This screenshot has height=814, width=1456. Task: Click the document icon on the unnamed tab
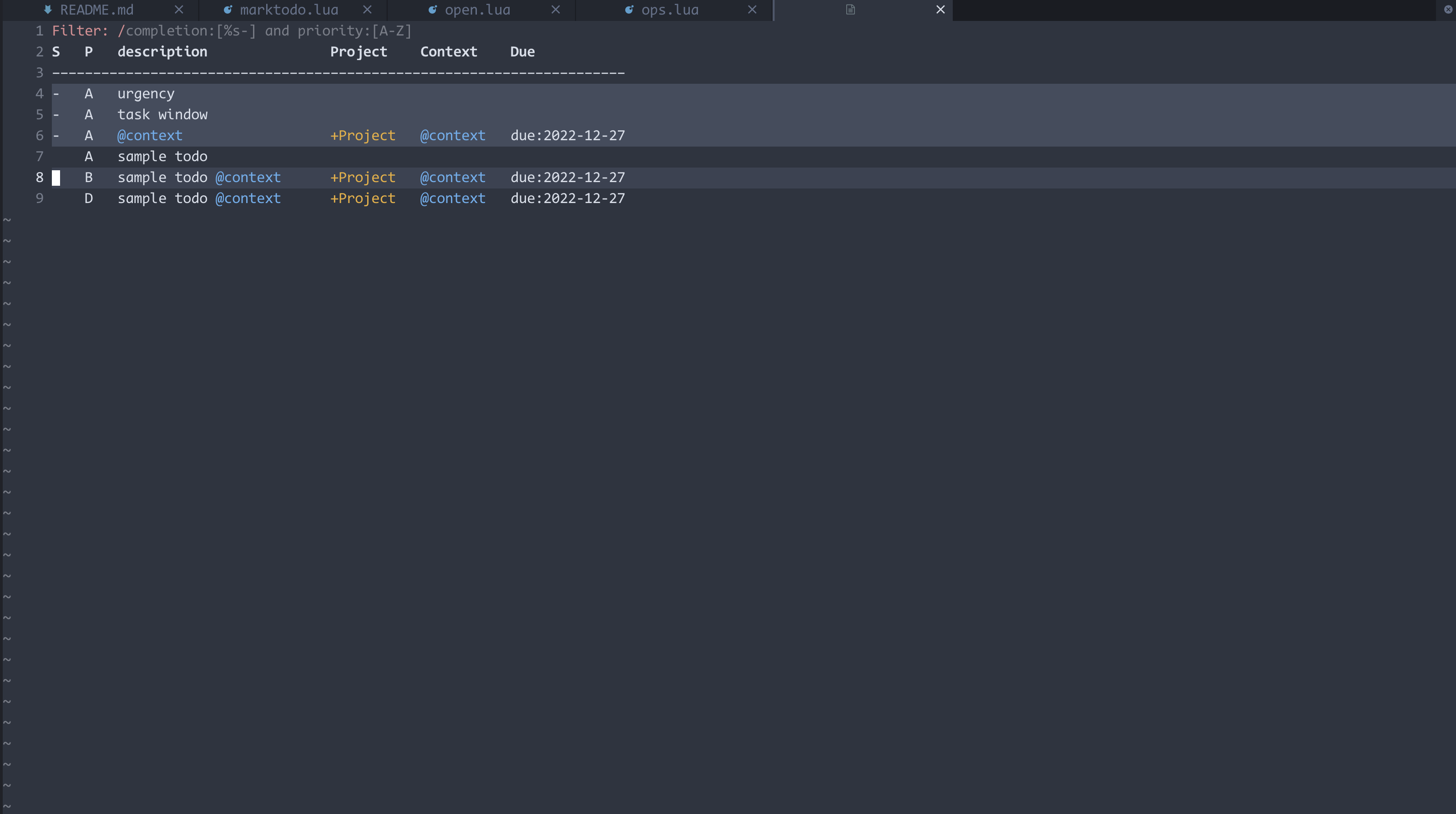point(850,10)
